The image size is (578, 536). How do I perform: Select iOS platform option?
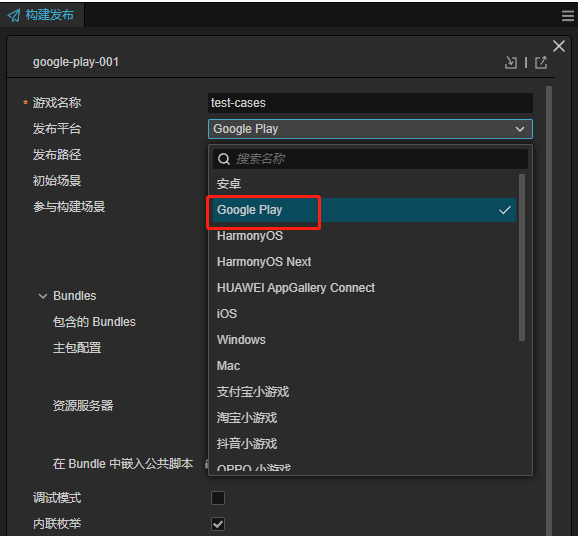(x=364, y=314)
